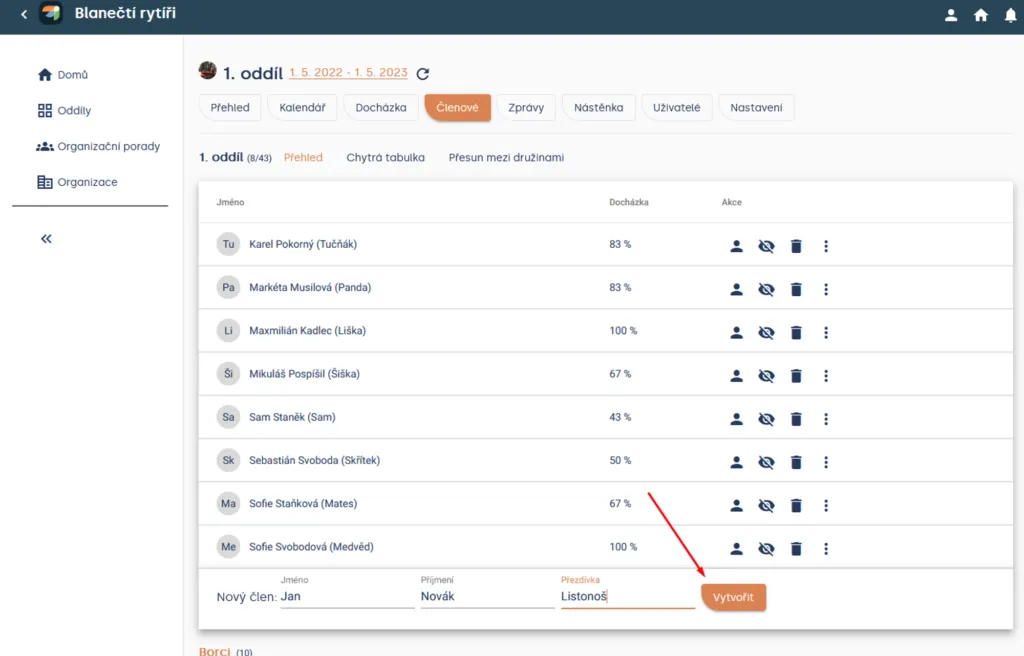Open Oddíly in the sidebar
This screenshot has height=656, width=1024.
tap(64, 110)
